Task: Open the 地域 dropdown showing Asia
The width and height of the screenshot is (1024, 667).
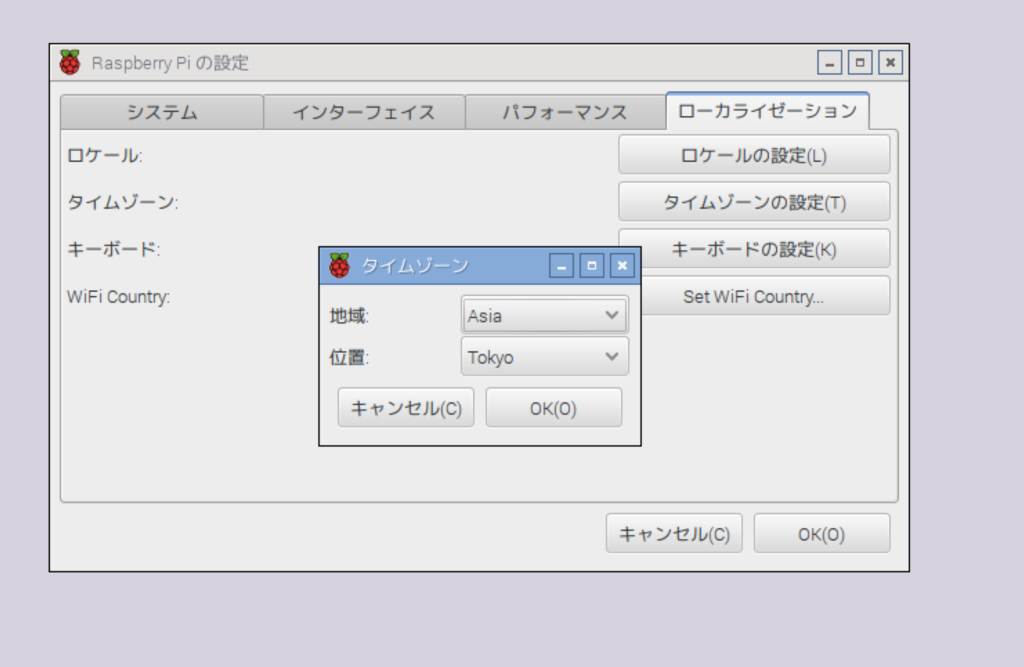Action: point(545,316)
